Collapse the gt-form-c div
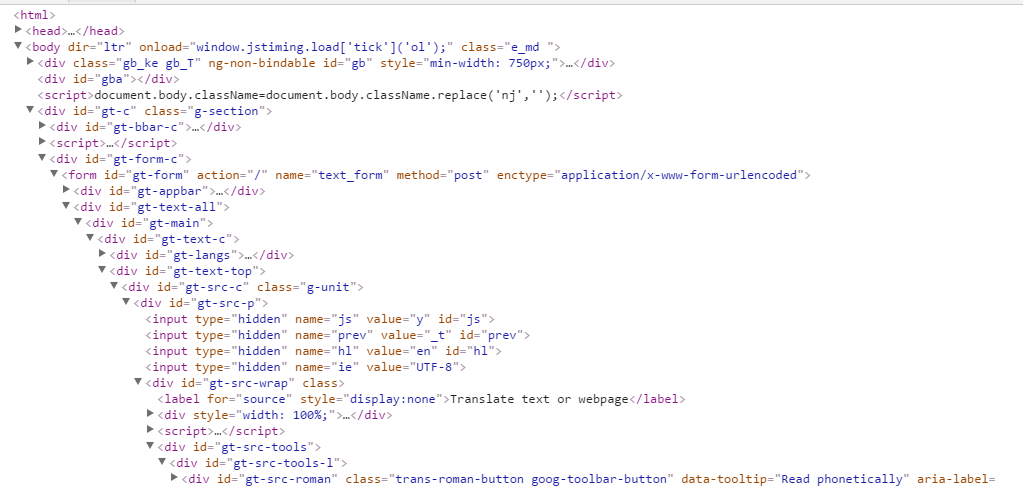The width and height of the screenshot is (1023, 489). [42, 158]
